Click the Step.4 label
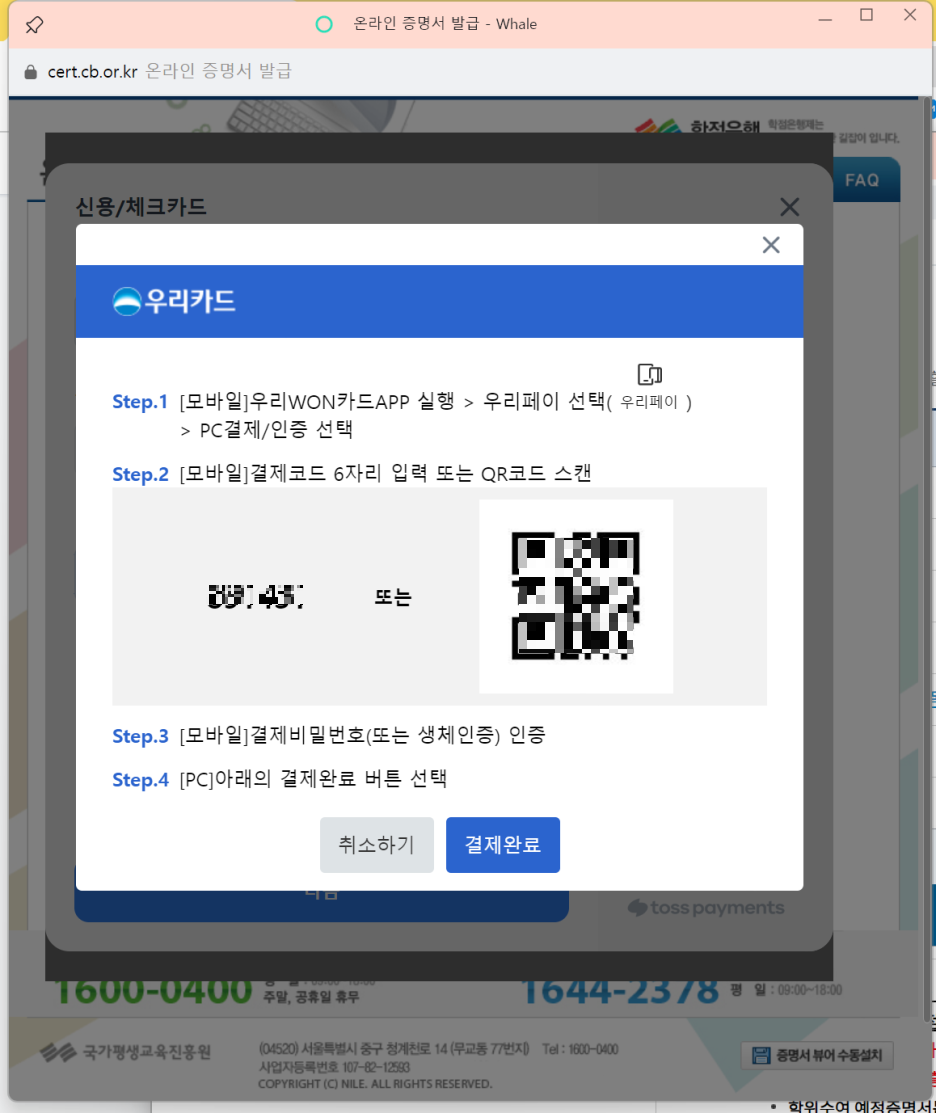The height and width of the screenshot is (1113, 936). 141,780
